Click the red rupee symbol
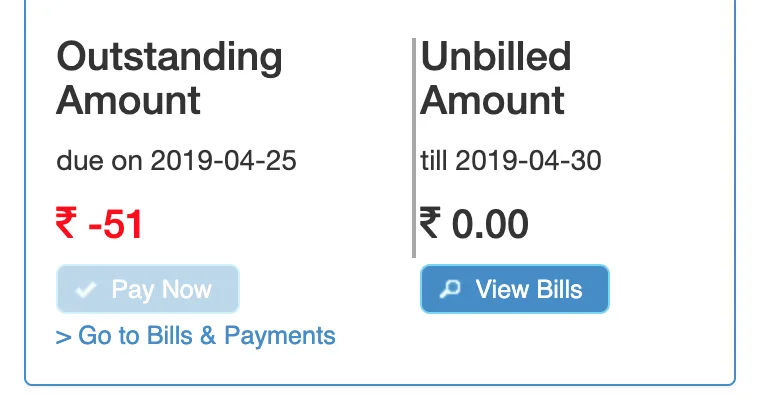The height and width of the screenshot is (414, 762). 67,224
